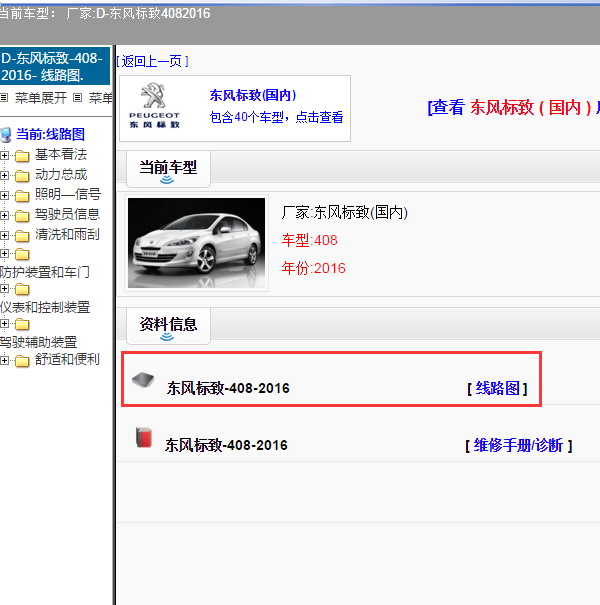Click 当前:线路图 tree root
The image size is (600, 605).
(51, 134)
